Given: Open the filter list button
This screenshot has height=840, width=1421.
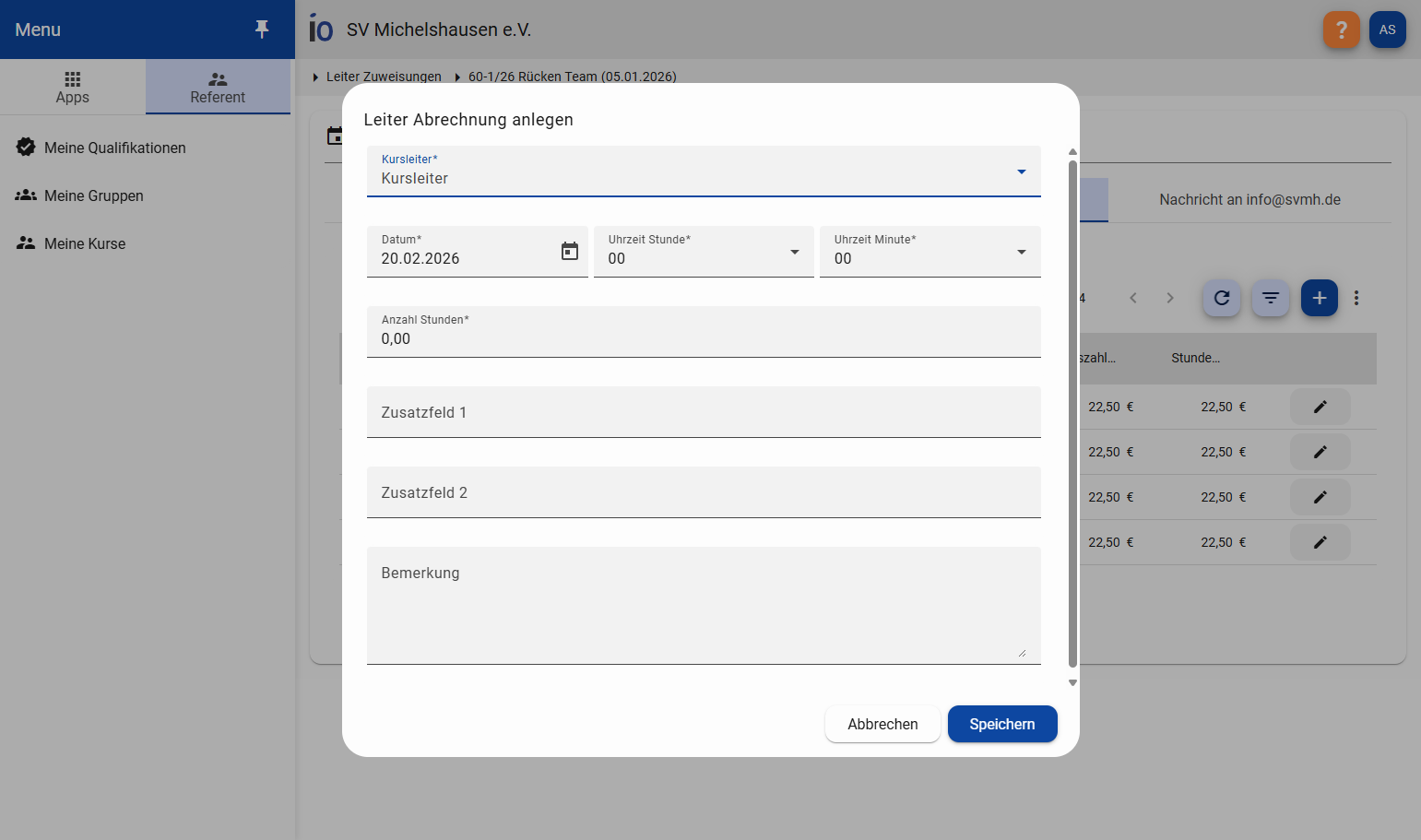Looking at the screenshot, I should (1271, 298).
